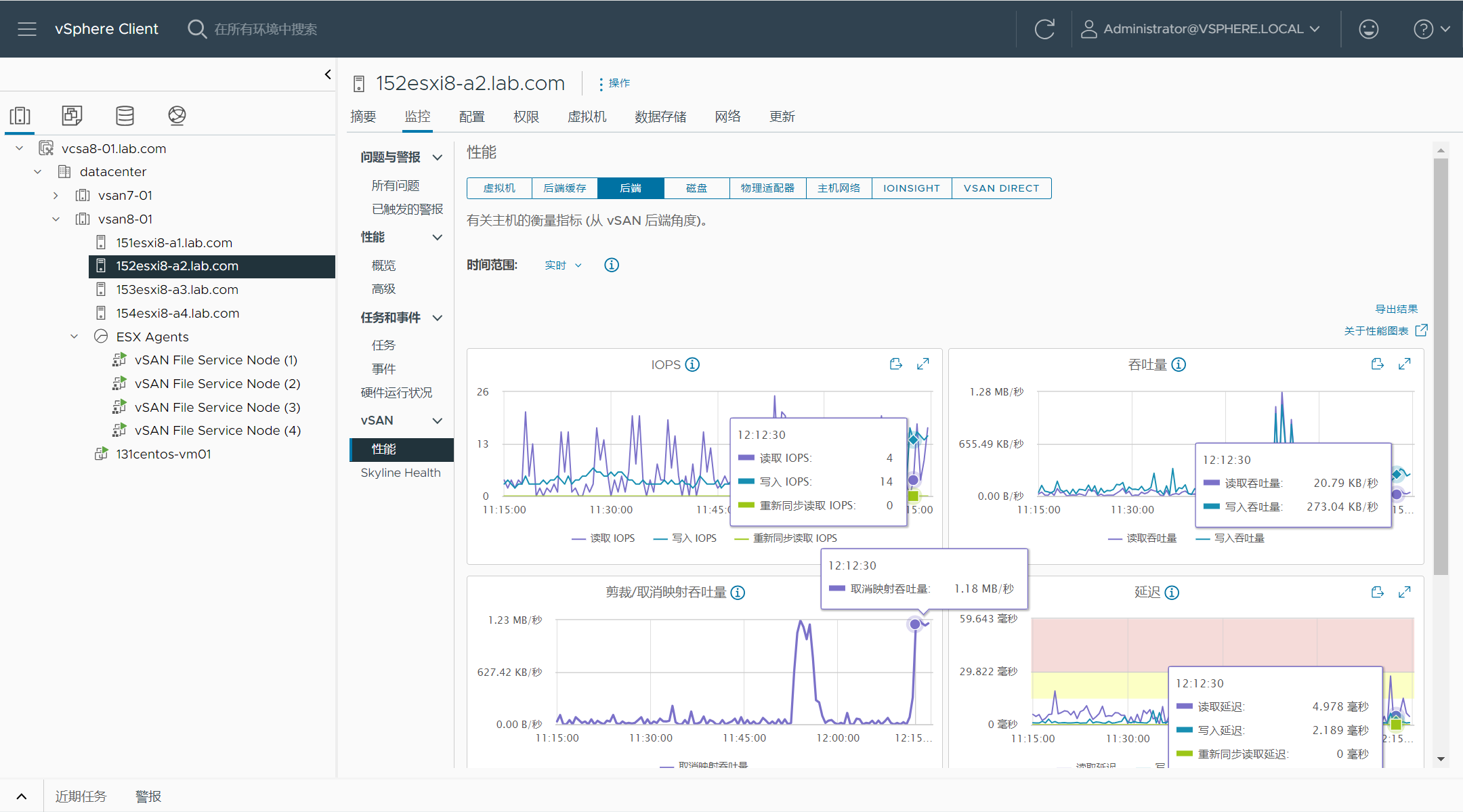1463x812 pixels.
Task: Collapse the 问题与警报 section
Action: tap(438, 157)
